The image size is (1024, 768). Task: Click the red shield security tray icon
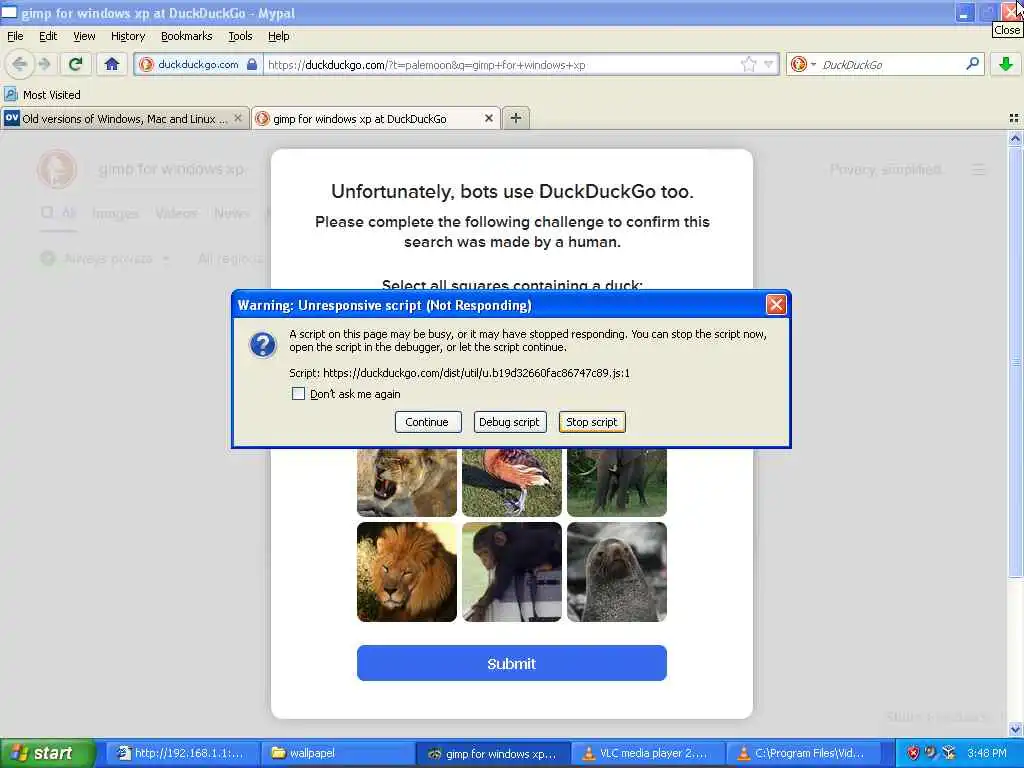913,753
